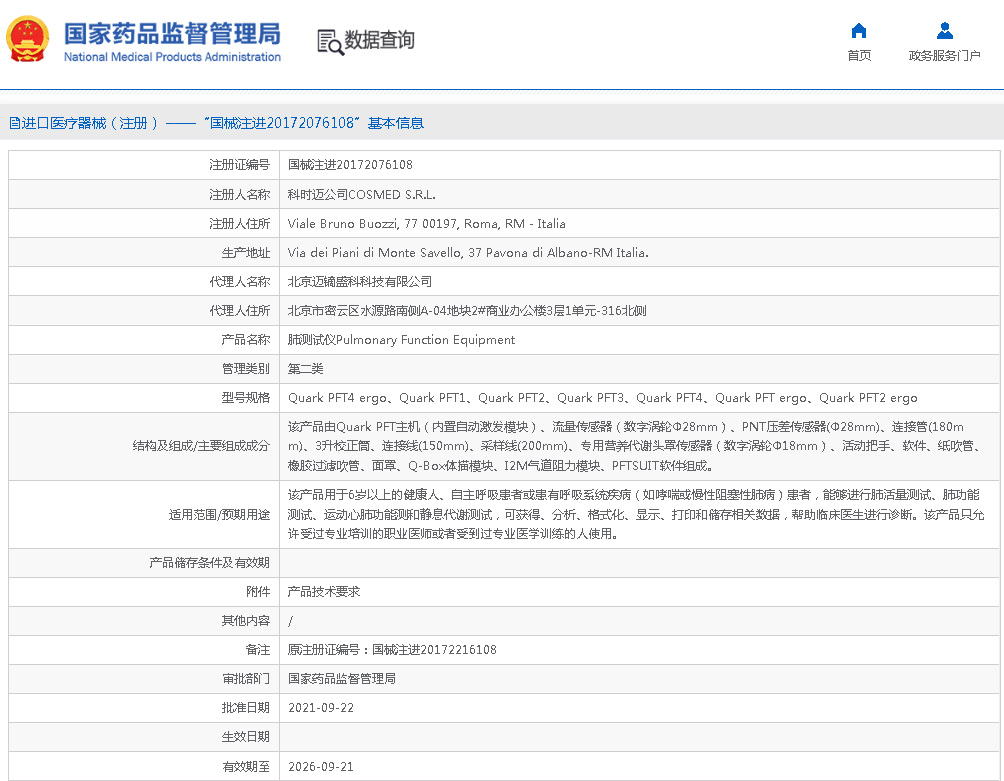This screenshot has height=781, width=1004.
Task: Open the 政务服务门户 text link
Action: tap(944, 56)
